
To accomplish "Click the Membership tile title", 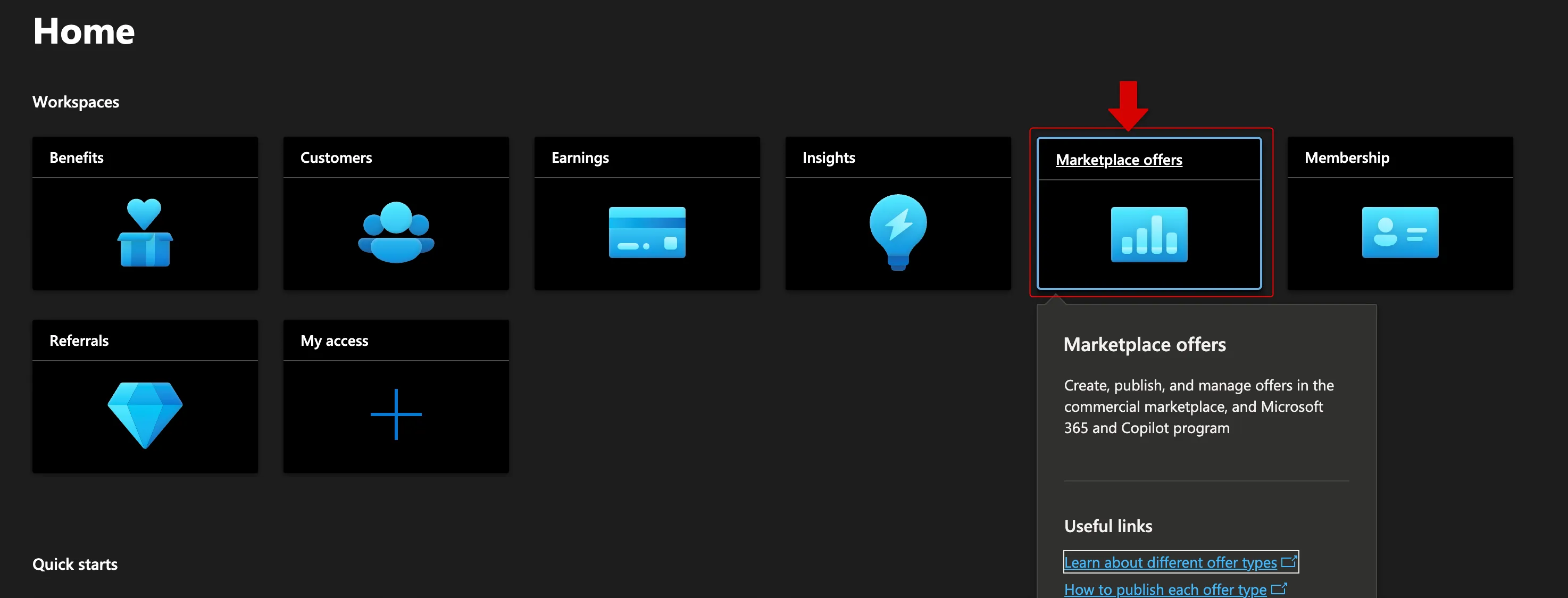I will (x=1346, y=159).
